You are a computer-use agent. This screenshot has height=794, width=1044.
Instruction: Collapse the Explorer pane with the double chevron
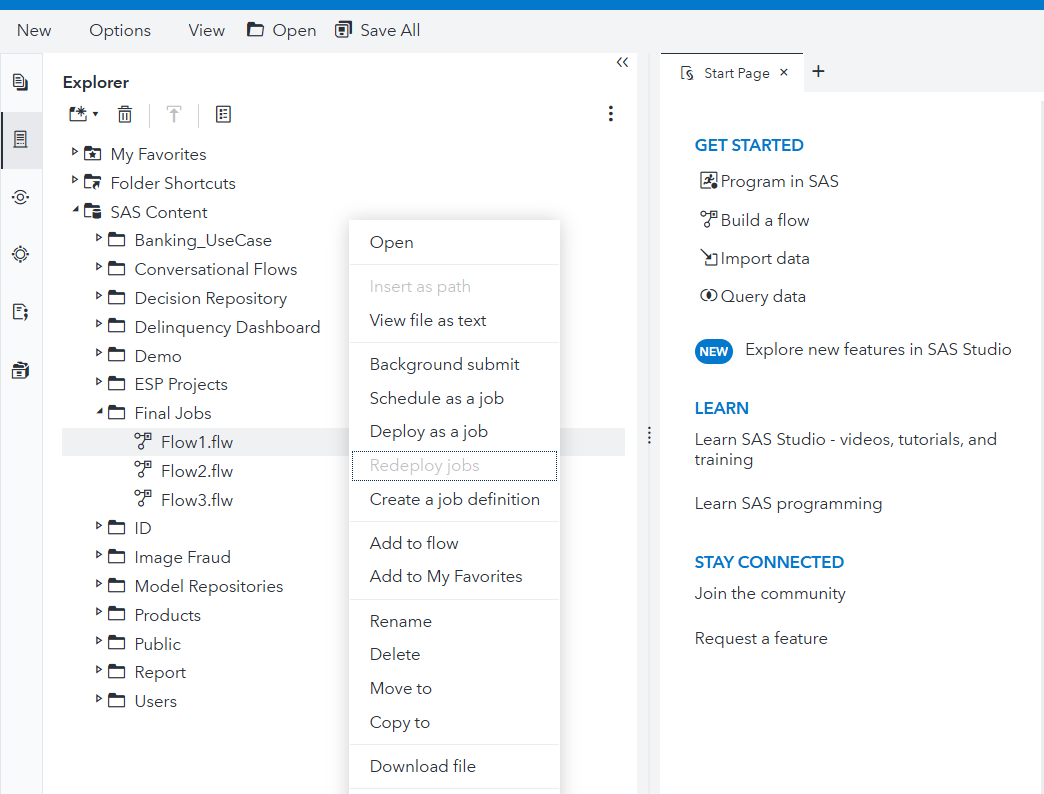click(x=622, y=62)
